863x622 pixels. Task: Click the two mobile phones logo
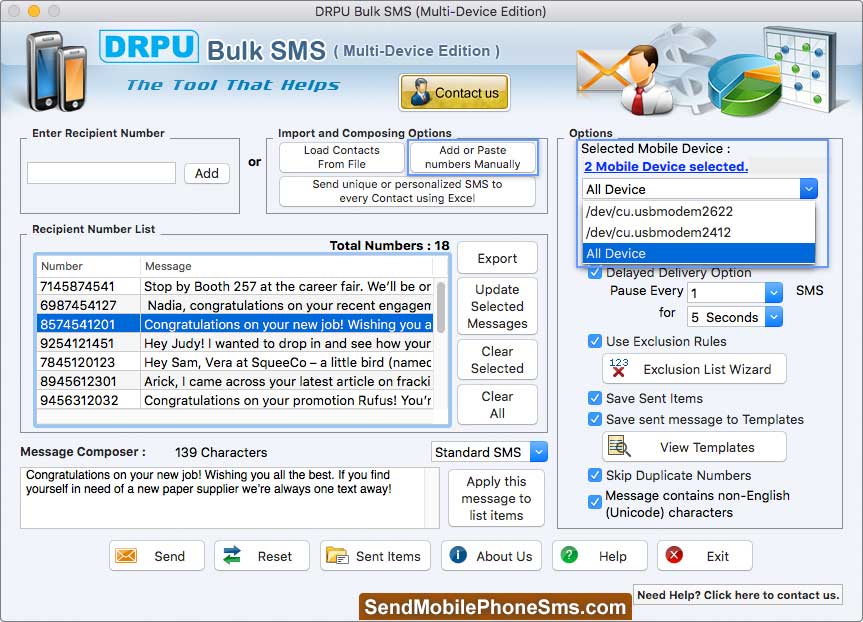click(x=57, y=70)
